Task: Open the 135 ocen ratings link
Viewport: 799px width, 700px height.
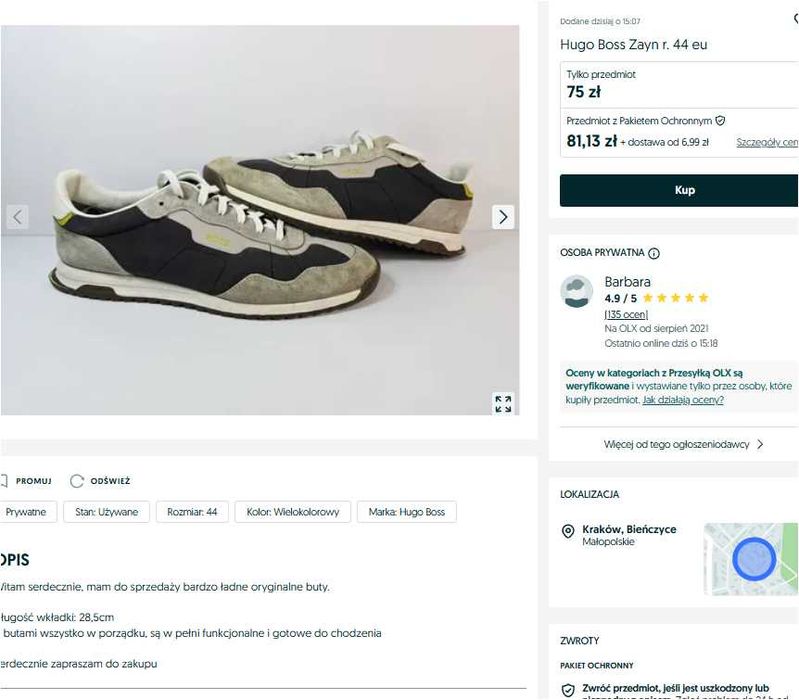Action: click(626, 314)
